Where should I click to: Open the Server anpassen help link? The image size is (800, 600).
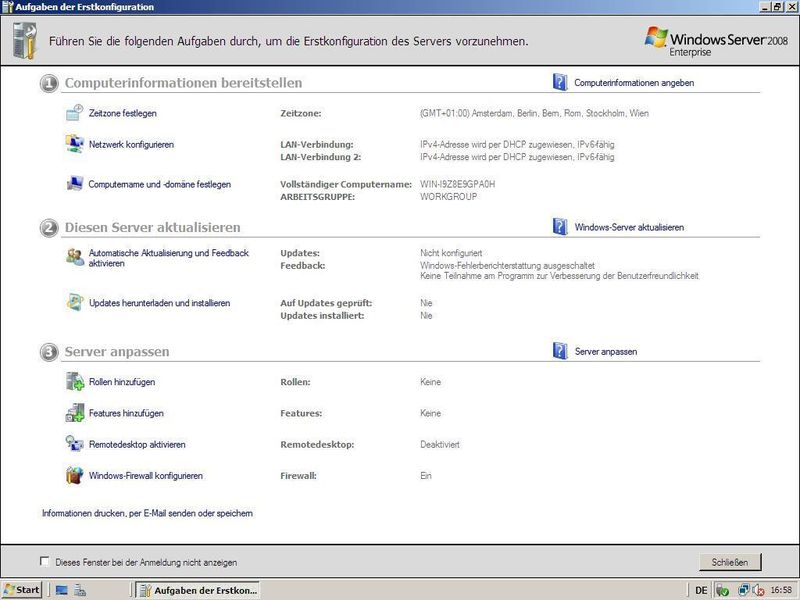(605, 352)
